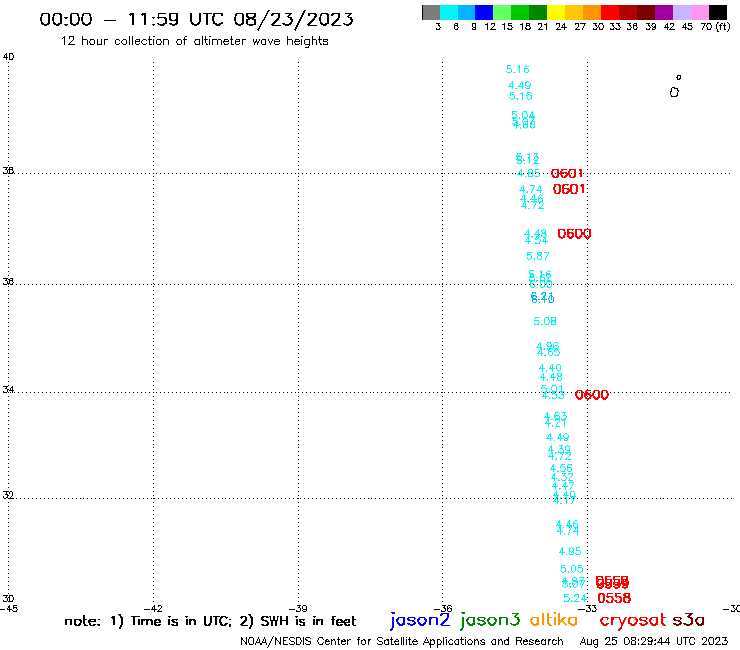Viewport: 740px width, 650px height.
Task: Click the wave height value 4.47
Action: tap(563, 486)
